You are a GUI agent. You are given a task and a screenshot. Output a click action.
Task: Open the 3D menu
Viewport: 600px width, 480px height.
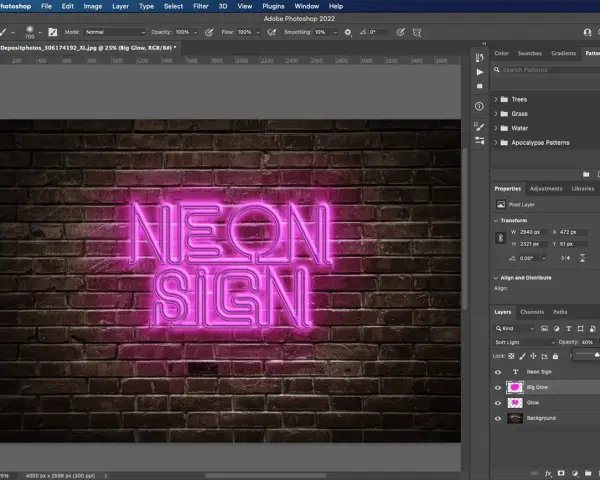[x=223, y=6]
